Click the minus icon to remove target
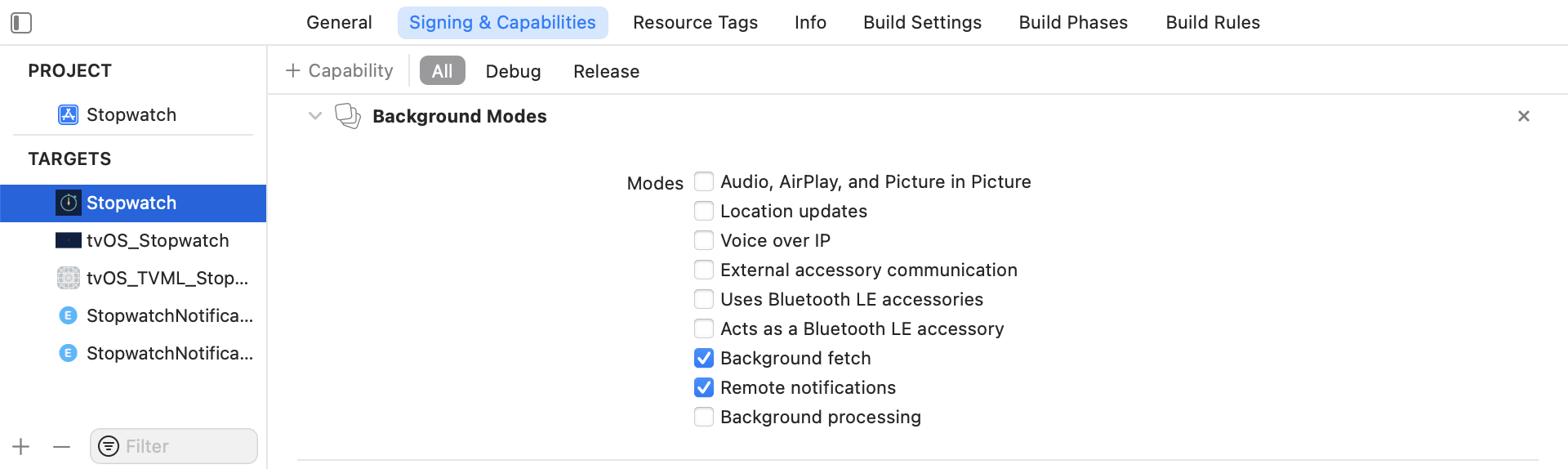This screenshot has height=469, width=1568. (x=61, y=446)
